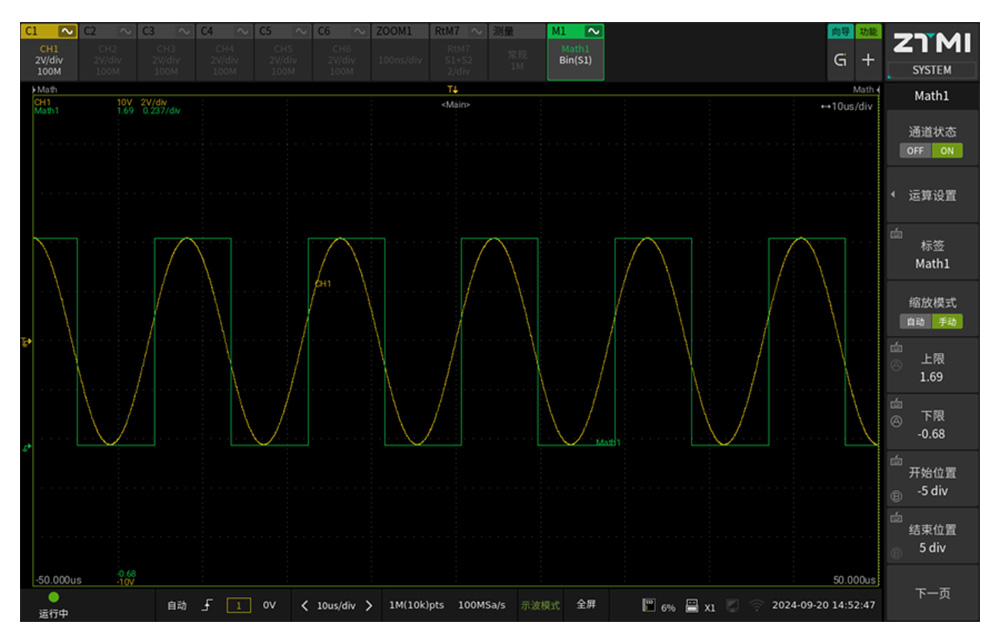Screen dimensions: 1000x644
Task: Click the greyed display icon beside X1
Action: tap(733, 605)
